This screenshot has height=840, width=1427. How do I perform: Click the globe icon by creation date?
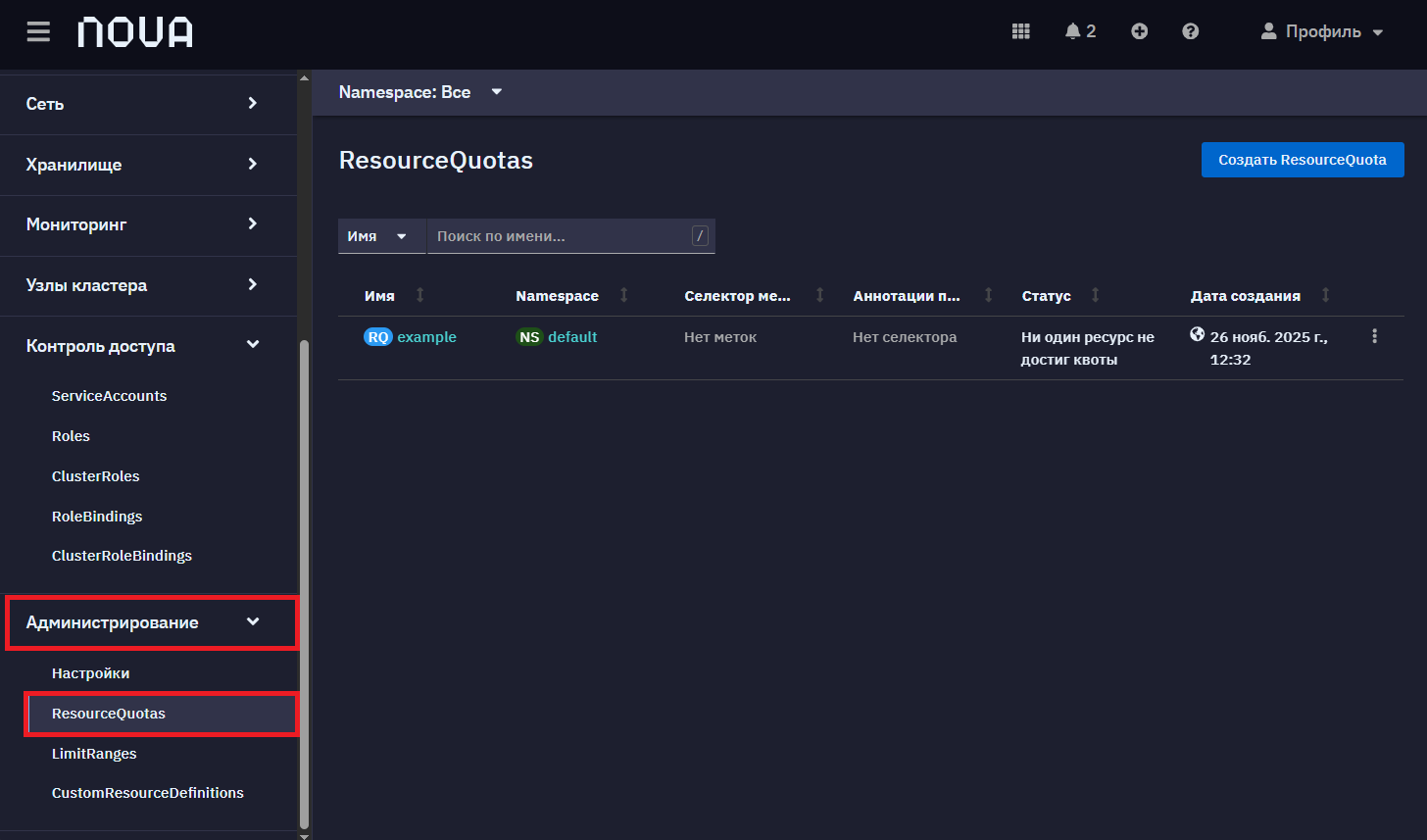click(1197, 334)
